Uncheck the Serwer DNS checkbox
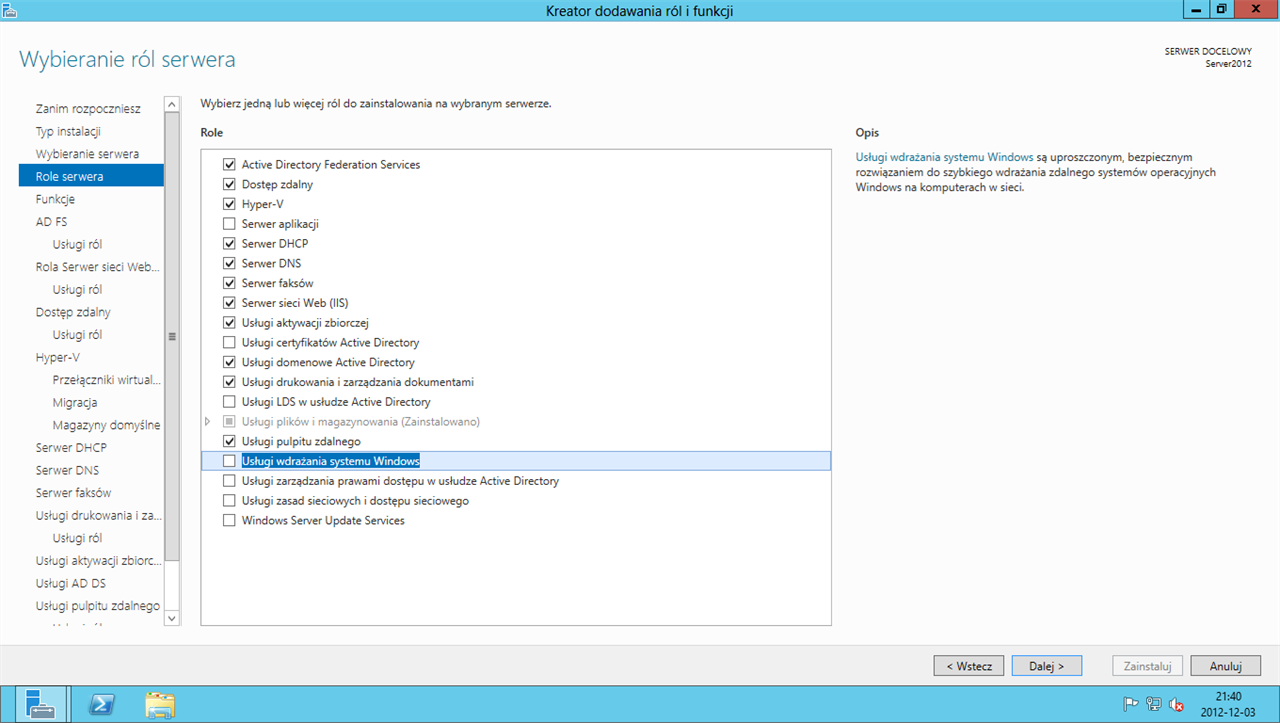The width and height of the screenshot is (1280, 723). [229, 263]
